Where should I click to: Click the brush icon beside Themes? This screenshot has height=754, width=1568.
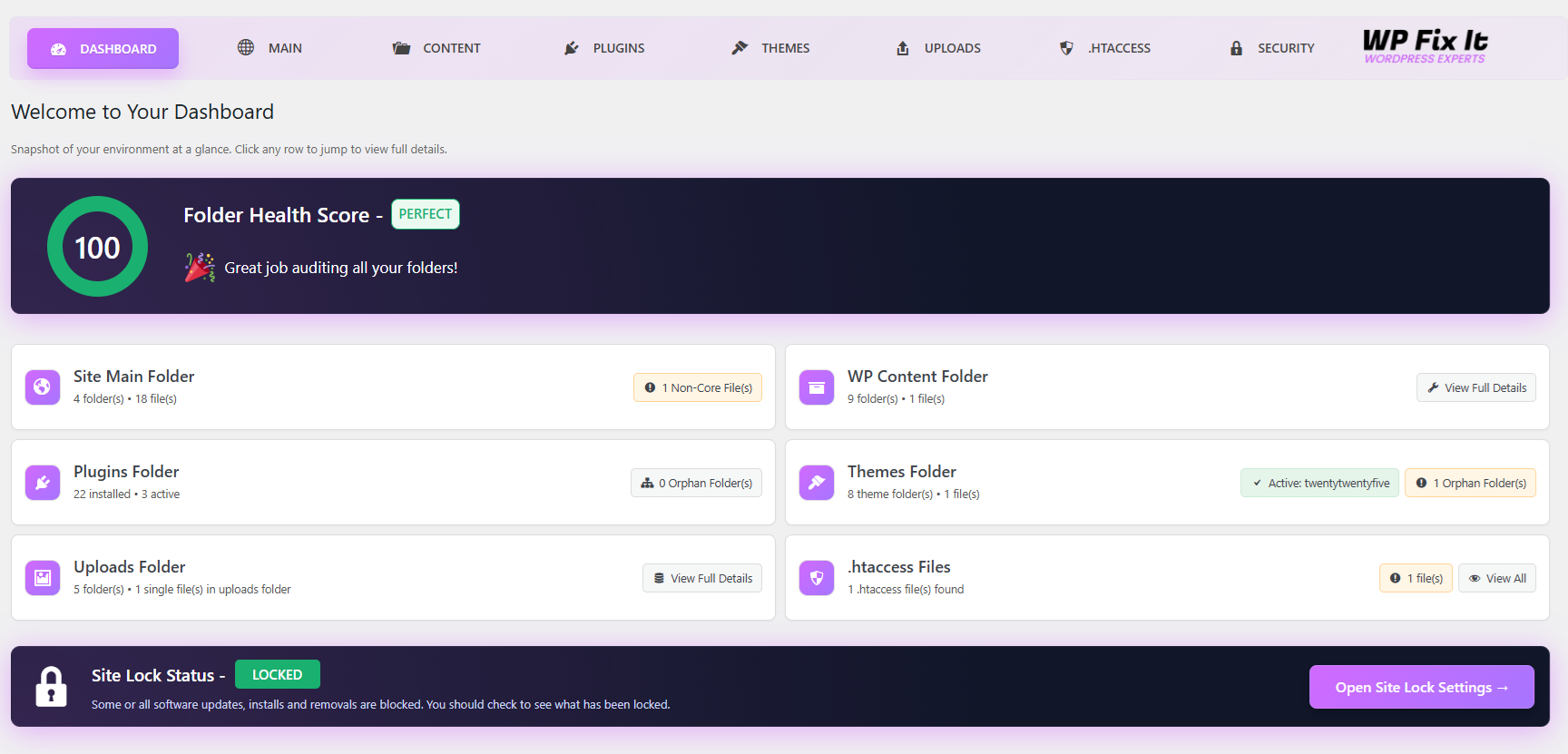740,47
